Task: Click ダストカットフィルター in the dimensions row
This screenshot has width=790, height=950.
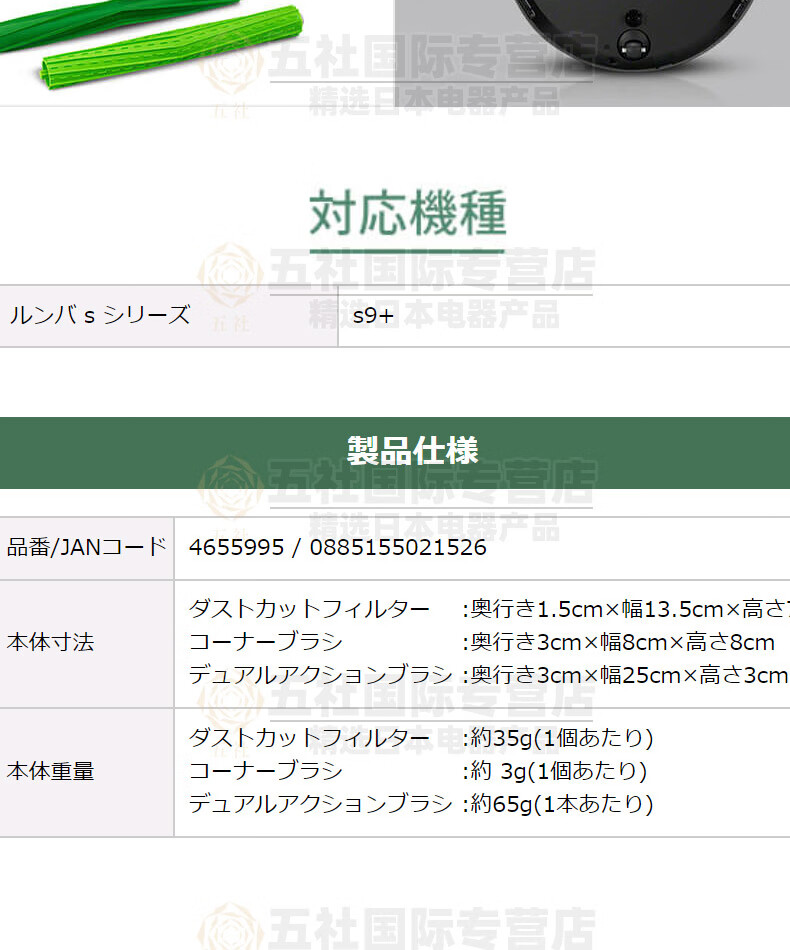Action: tap(309, 609)
